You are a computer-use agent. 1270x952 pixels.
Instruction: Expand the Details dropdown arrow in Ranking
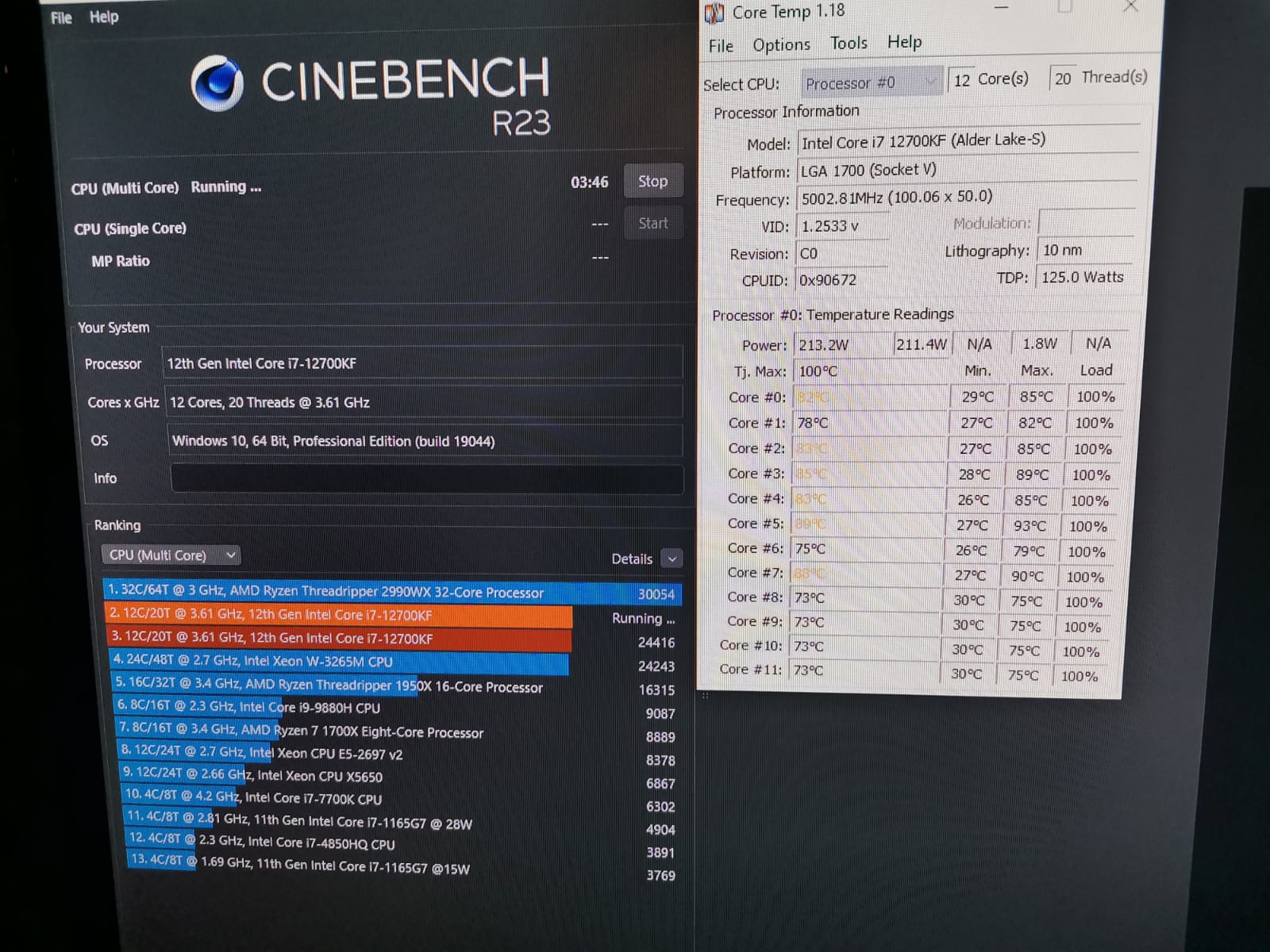(x=672, y=559)
